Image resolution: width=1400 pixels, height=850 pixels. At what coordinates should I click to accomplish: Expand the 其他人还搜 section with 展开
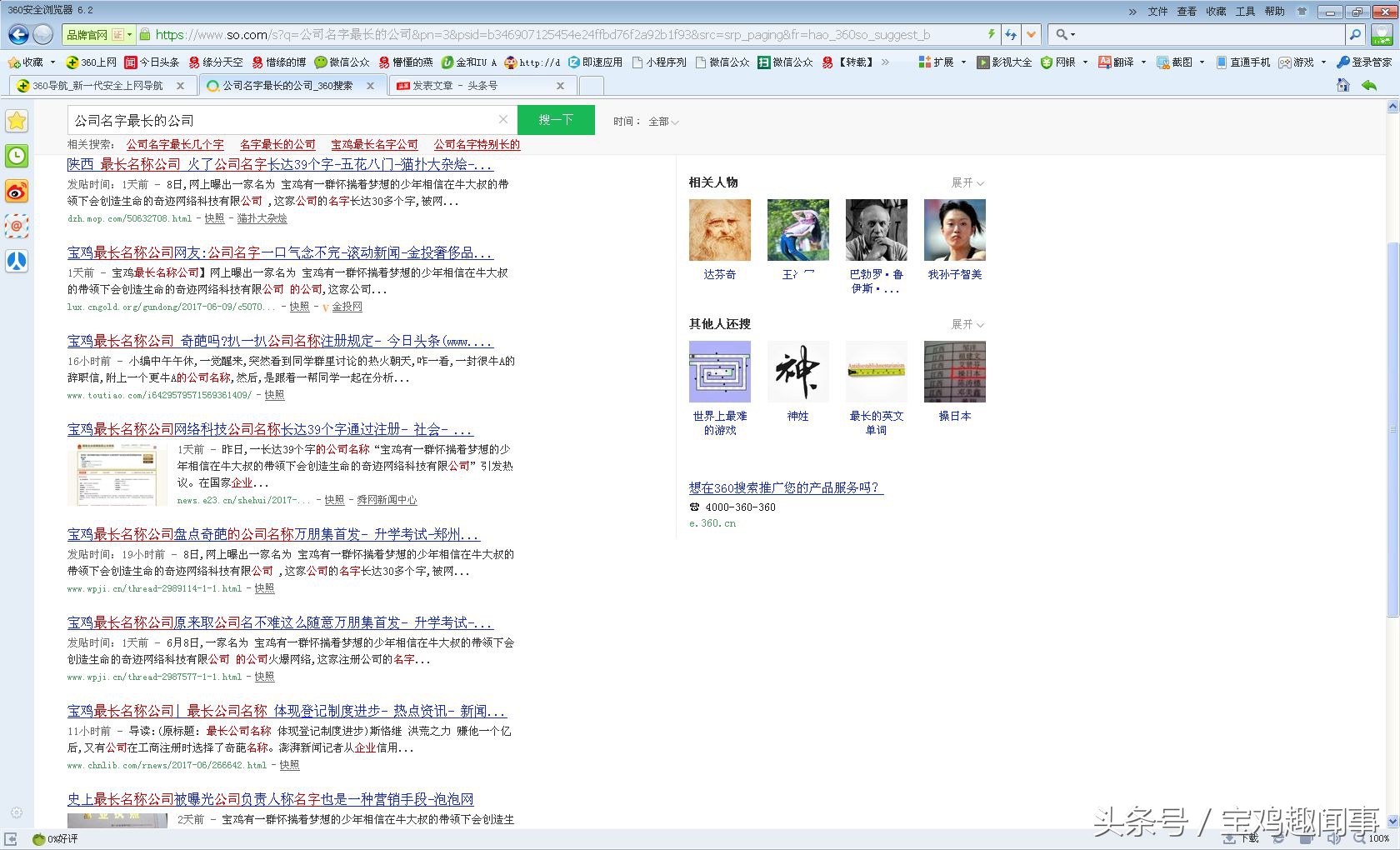967,324
